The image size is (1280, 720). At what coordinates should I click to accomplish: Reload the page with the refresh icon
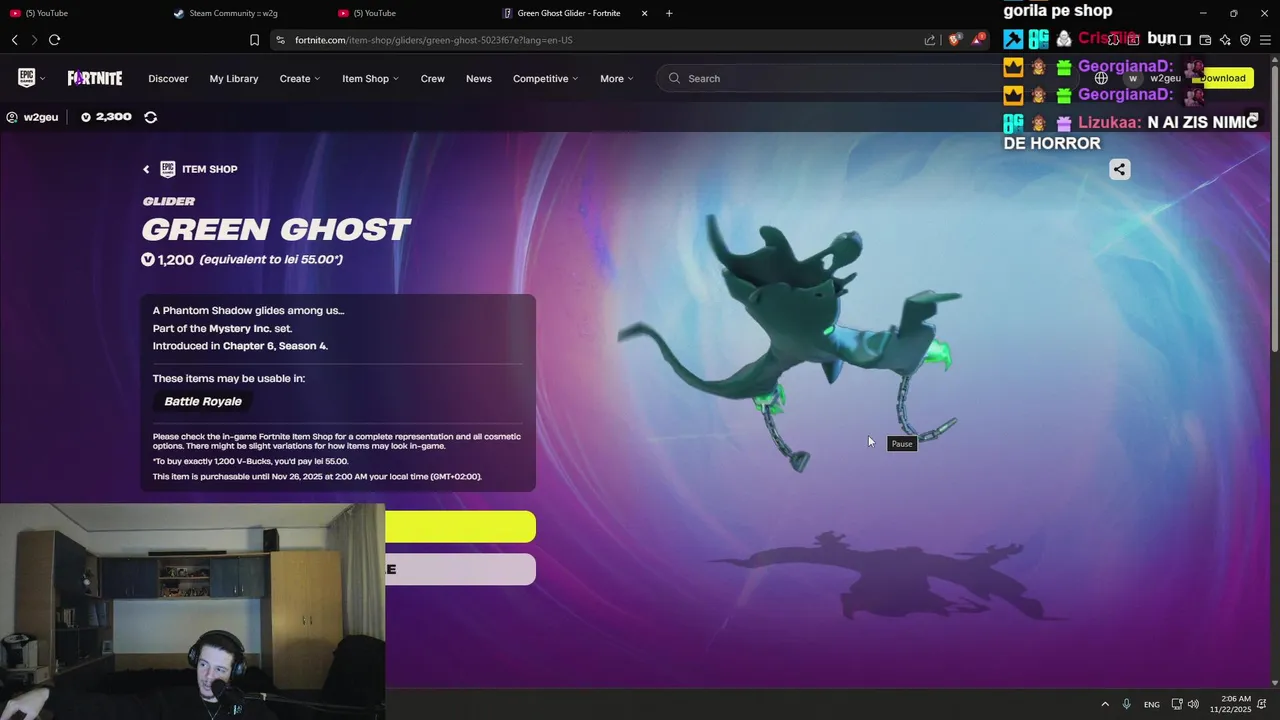pyautogui.click(x=54, y=40)
